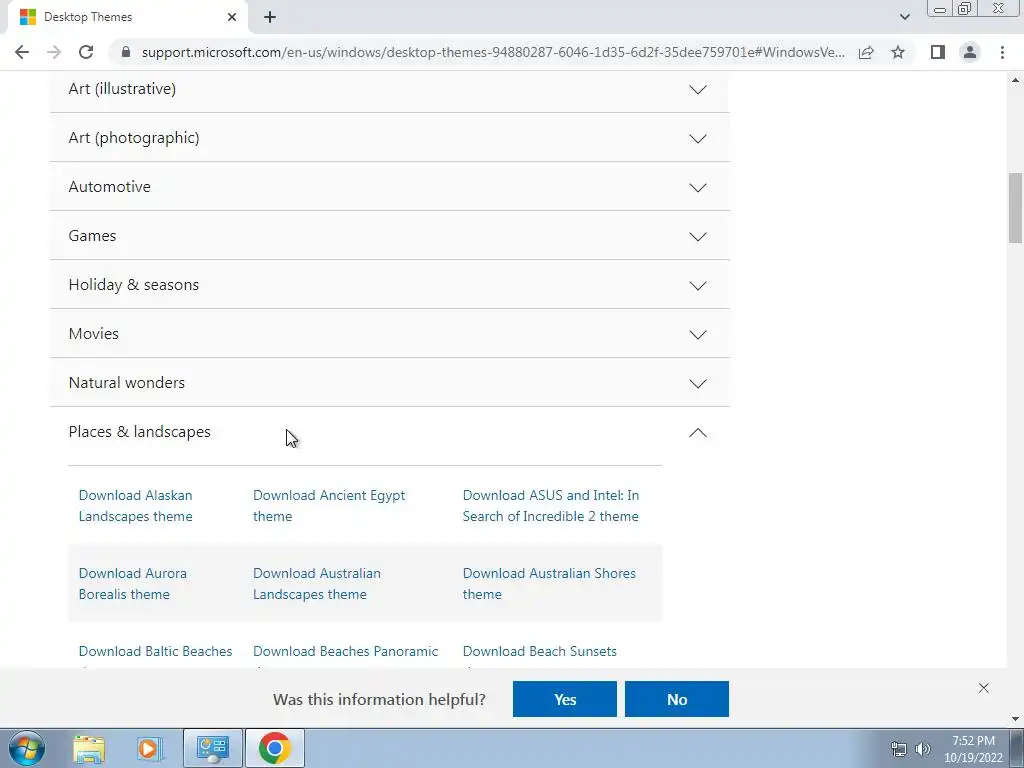Launch Windows Media Player from taskbar
Screen dimensions: 1024x768
[149, 748]
